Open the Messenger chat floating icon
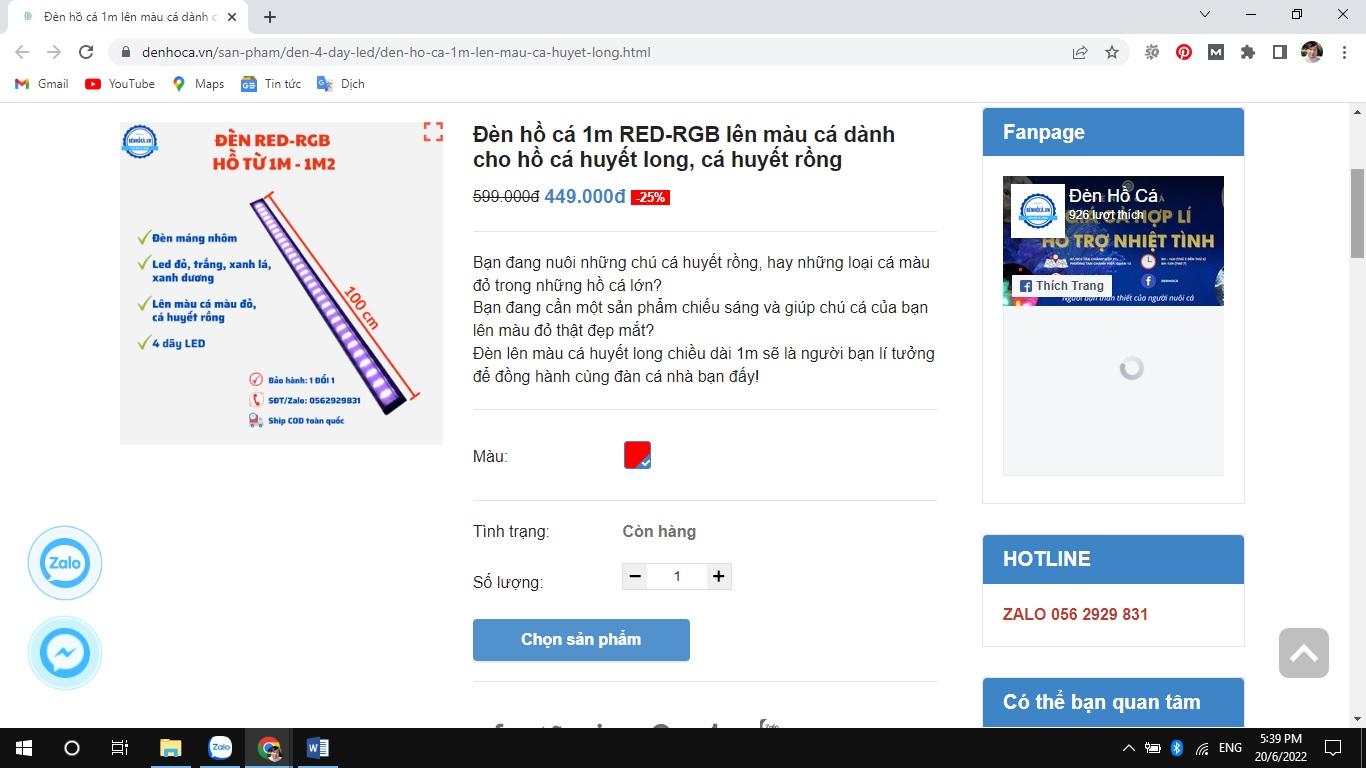The height and width of the screenshot is (768, 1366). pos(65,653)
